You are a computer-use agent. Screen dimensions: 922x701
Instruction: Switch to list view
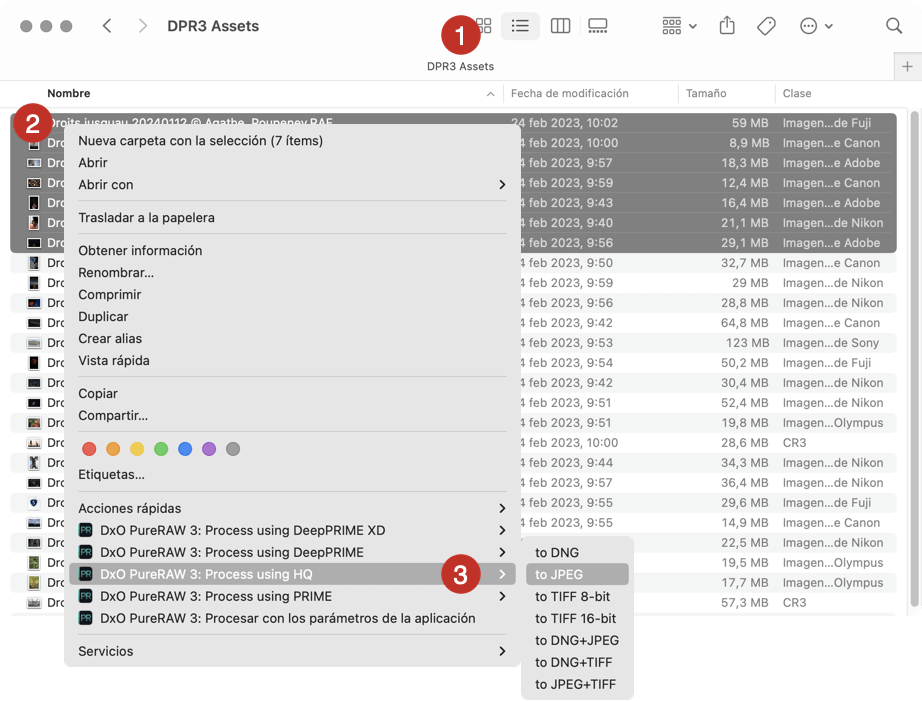click(x=520, y=26)
